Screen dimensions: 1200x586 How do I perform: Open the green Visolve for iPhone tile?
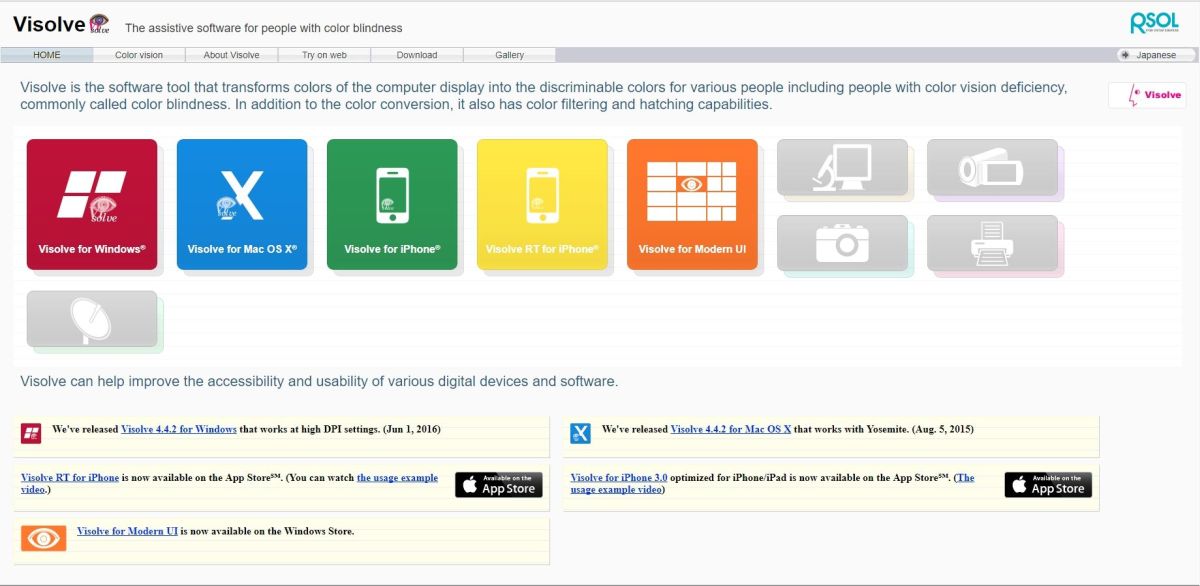point(392,204)
